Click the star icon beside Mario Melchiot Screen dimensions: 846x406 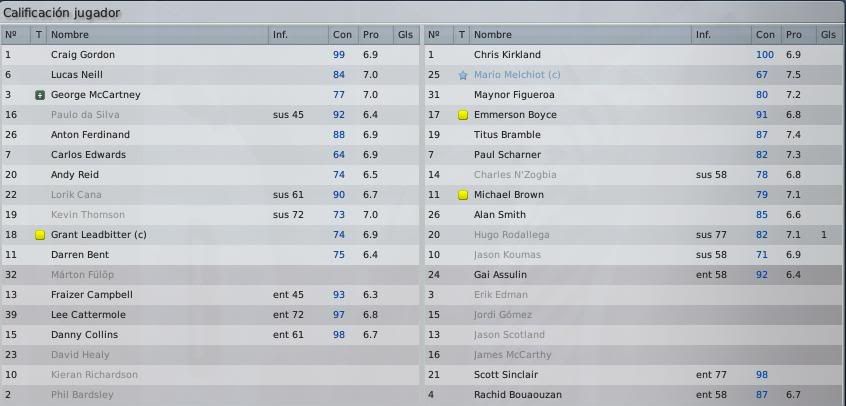tap(462, 75)
